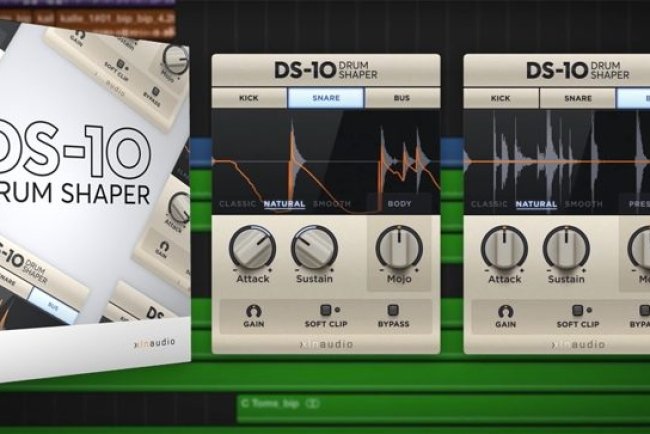Click the GAIN knob icon in the left plugin
The height and width of the screenshot is (434, 650).
(x=254, y=311)
